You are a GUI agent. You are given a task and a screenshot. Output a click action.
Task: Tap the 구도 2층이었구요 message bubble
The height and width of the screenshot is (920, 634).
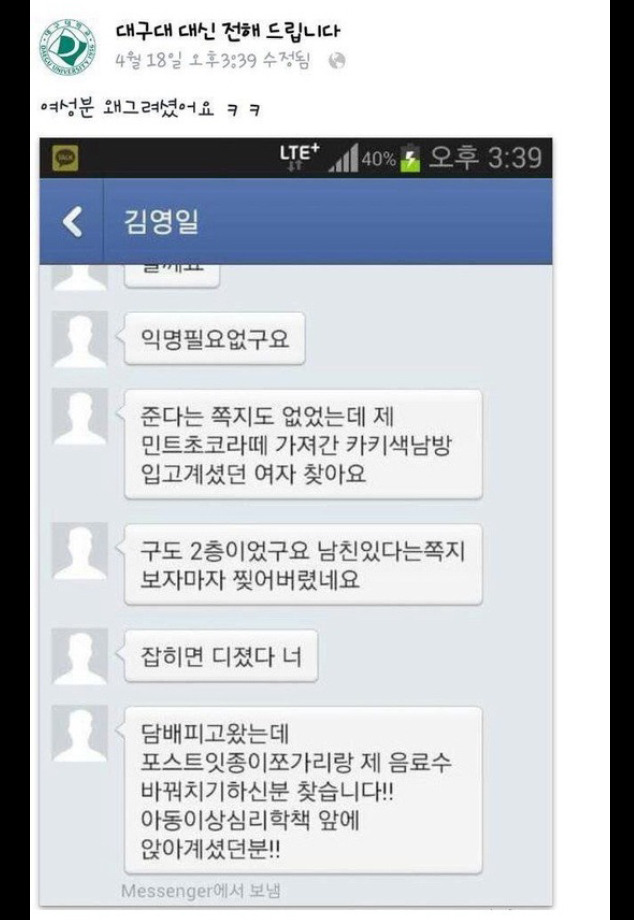303,564
